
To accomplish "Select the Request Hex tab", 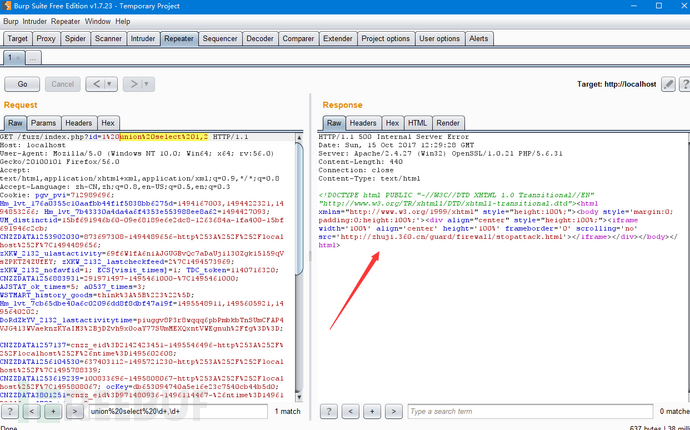I will tap(108, 123).
